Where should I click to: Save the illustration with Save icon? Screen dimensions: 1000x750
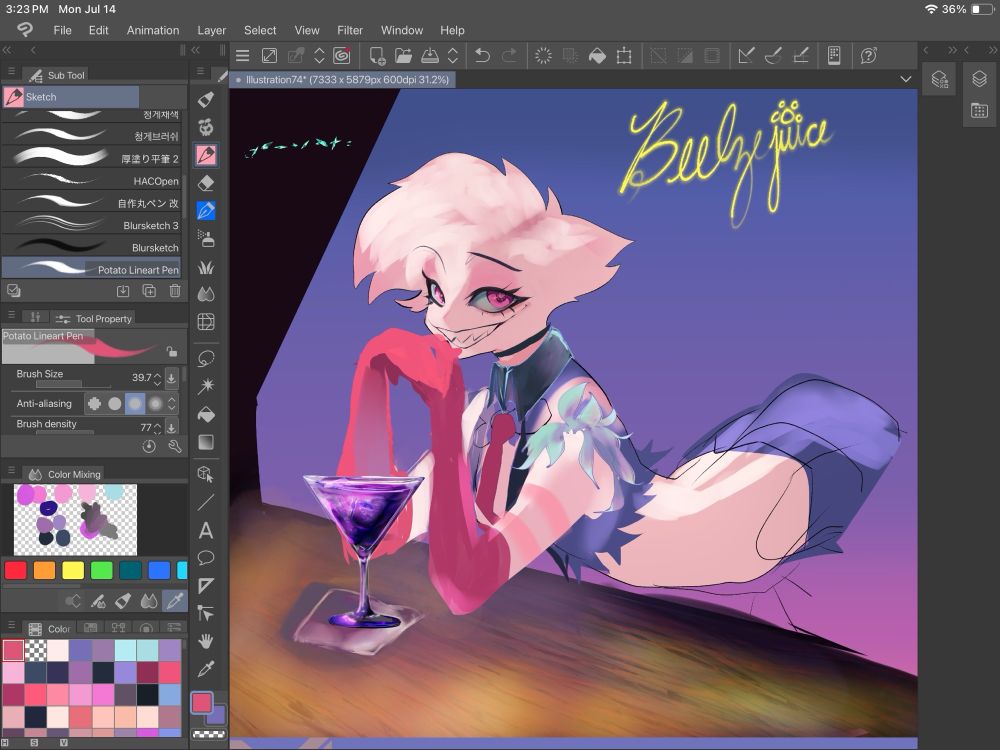click(430, 56)
